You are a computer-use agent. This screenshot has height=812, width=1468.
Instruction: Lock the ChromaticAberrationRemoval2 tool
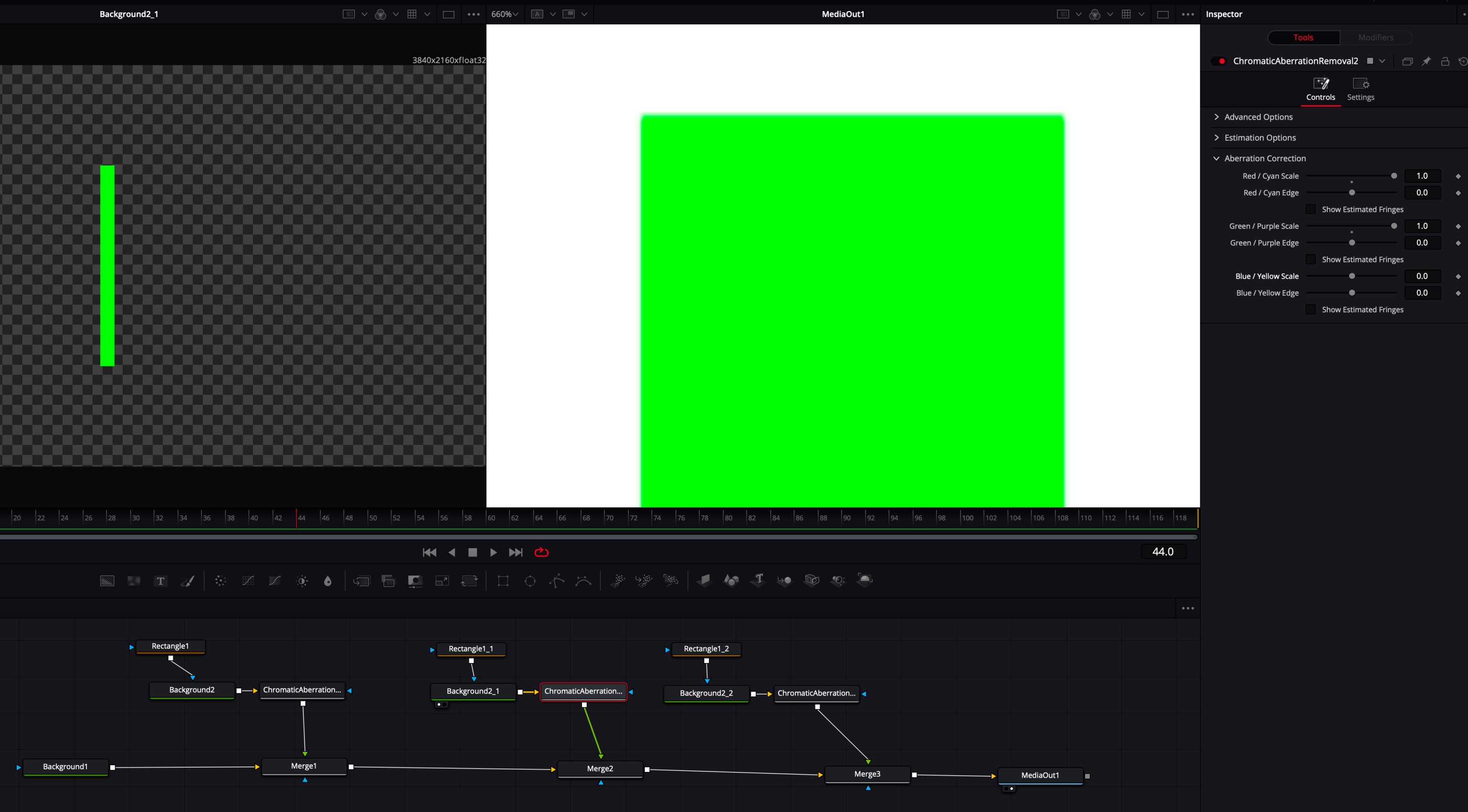pos(1445,62)
